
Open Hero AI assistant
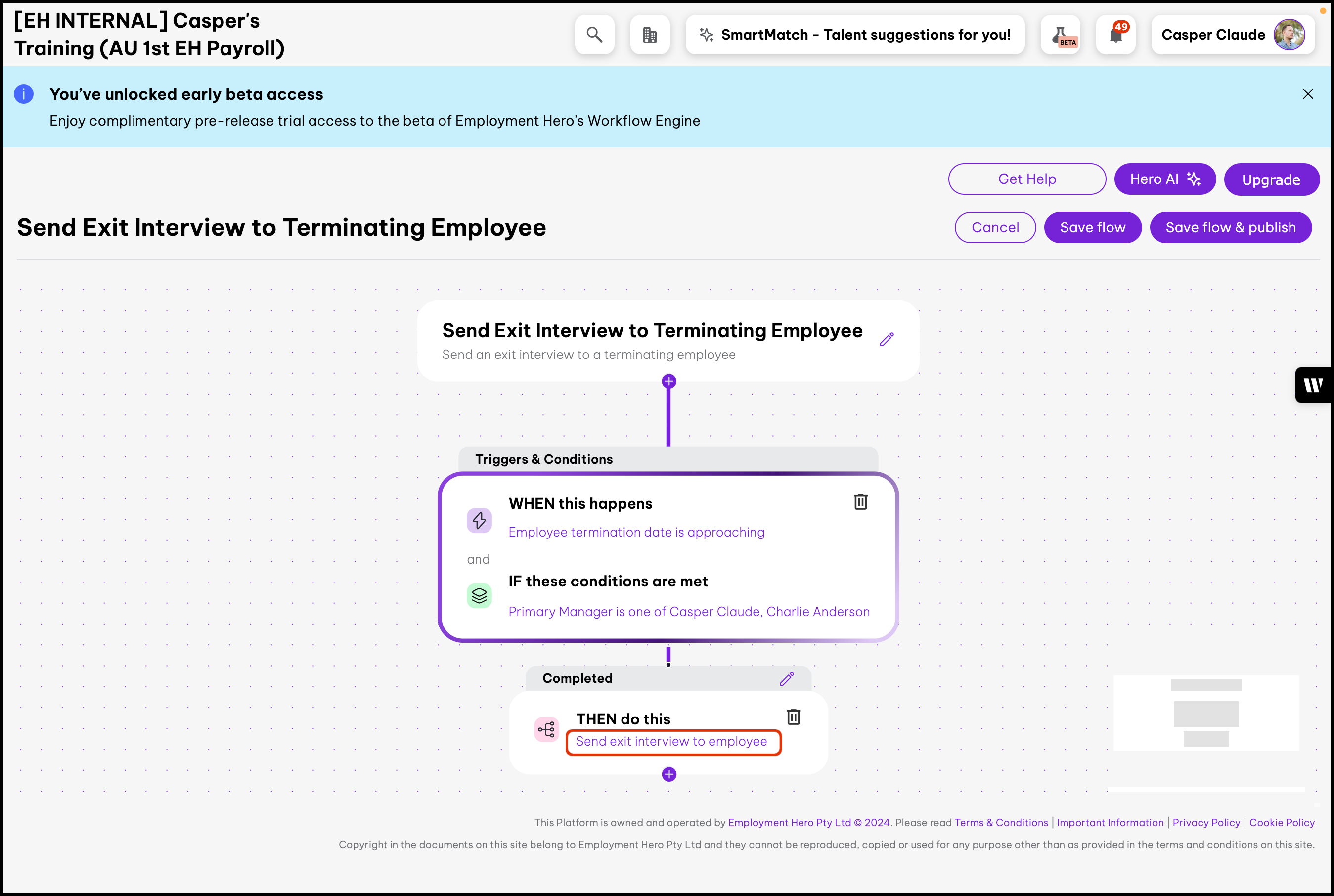(x=1164, y=179)
